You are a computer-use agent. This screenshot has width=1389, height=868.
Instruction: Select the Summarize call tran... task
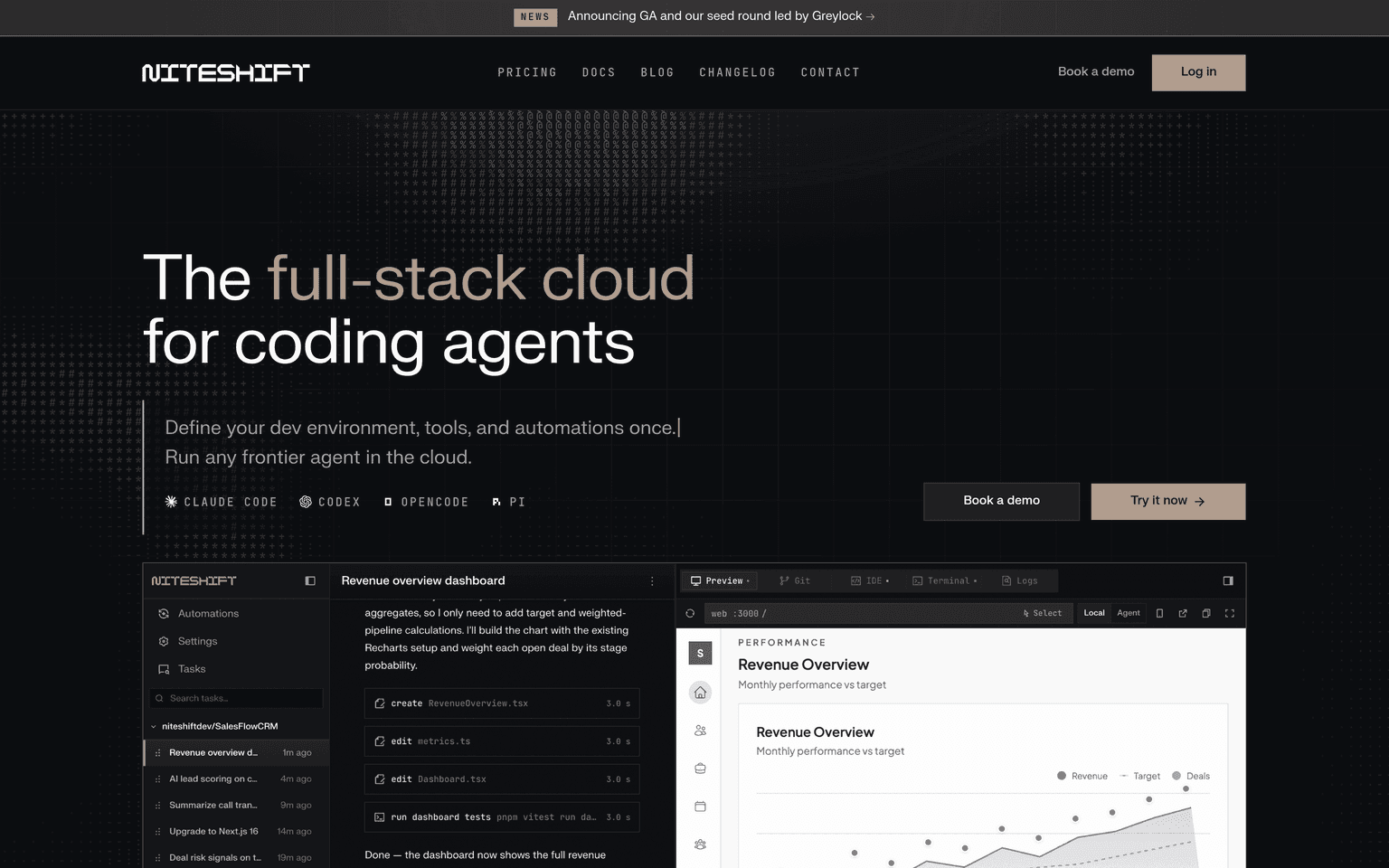[x=236, y=805]
